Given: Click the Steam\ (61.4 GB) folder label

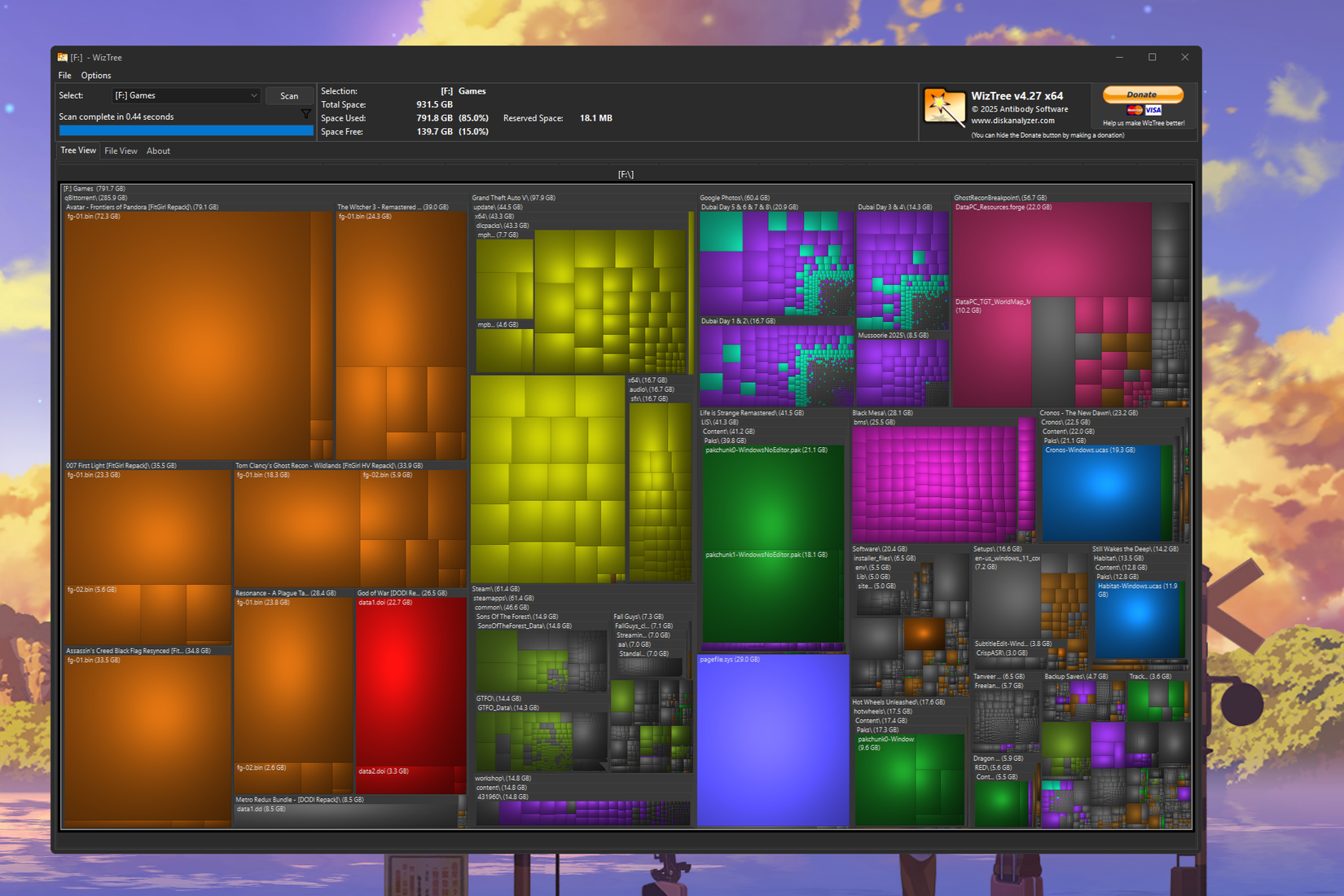Looking at the screenshot, I should point(495,589).
